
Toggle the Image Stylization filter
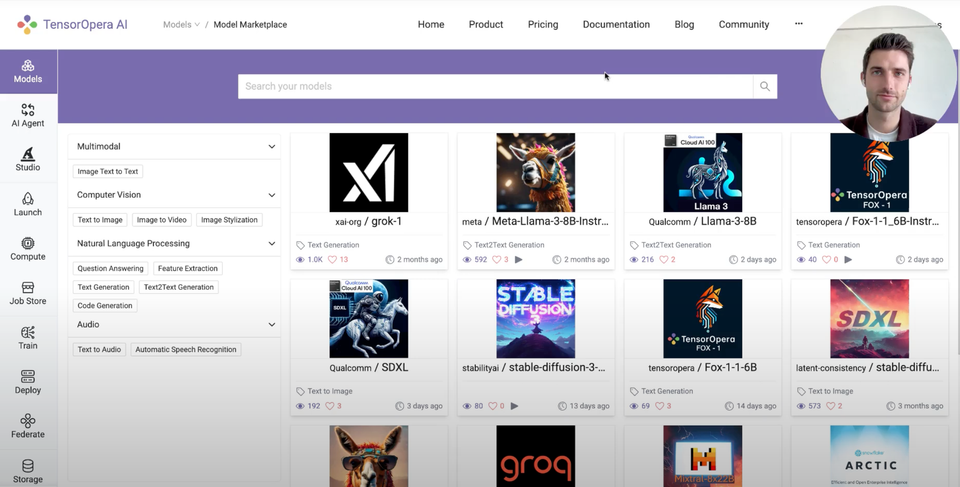point(230,220)
